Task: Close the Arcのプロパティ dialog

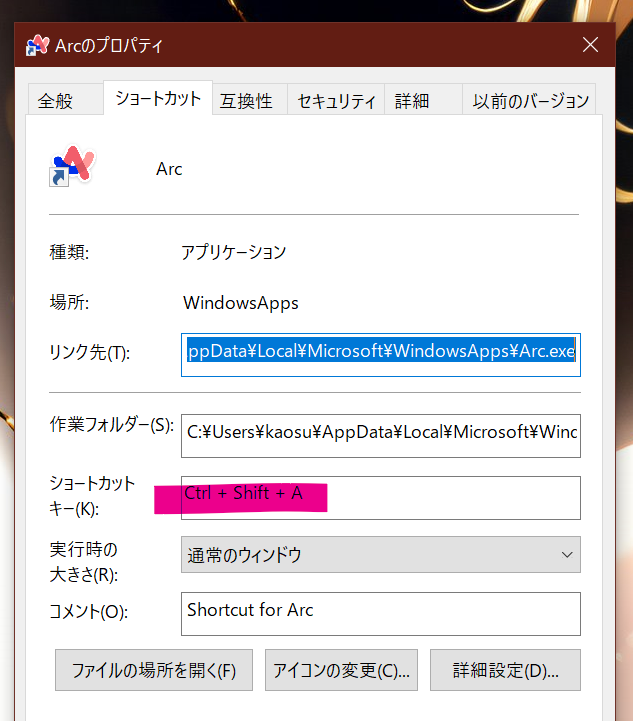Action: coord(590,45)
